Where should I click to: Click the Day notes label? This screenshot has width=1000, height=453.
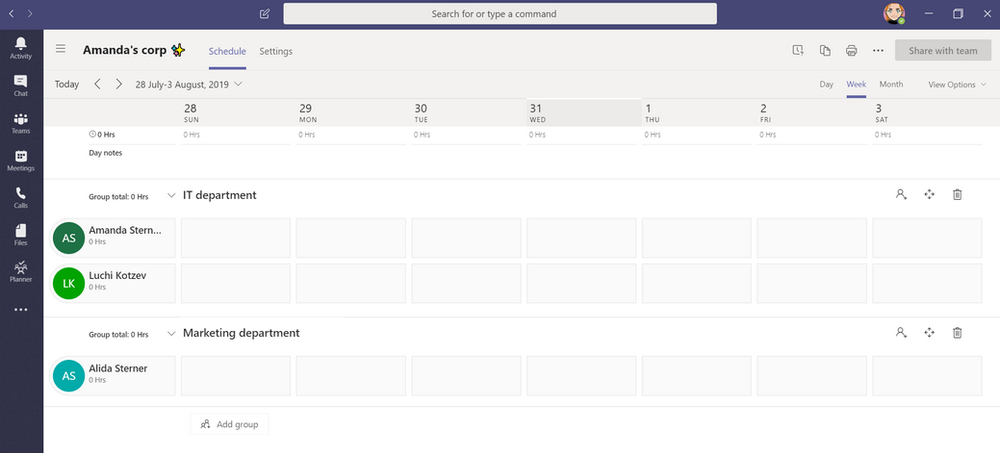point(105,153)
